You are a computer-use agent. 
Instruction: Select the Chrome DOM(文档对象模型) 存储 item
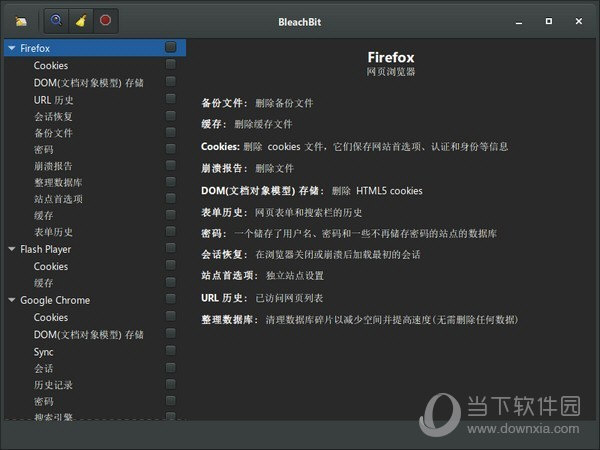[x=88, y=334]
